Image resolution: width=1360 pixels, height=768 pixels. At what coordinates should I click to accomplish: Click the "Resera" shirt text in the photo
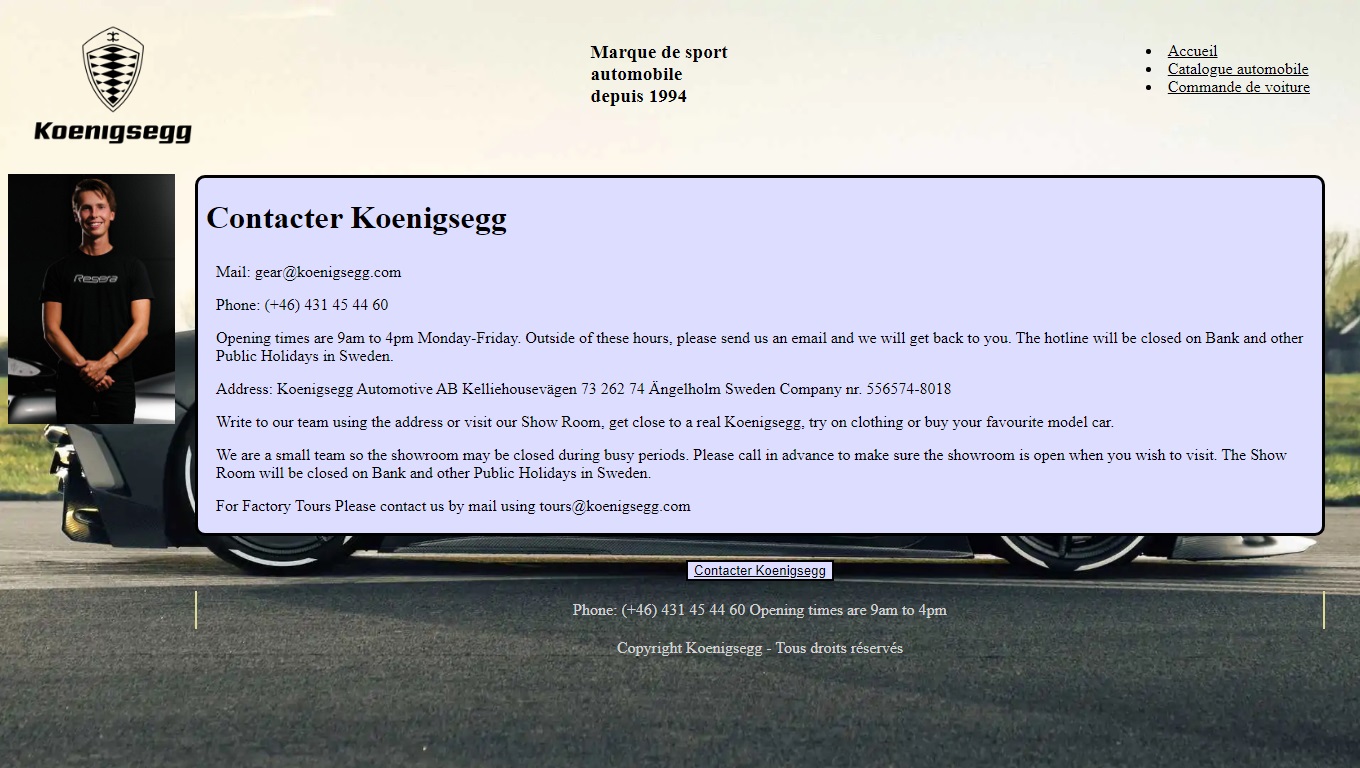[95, 279]
